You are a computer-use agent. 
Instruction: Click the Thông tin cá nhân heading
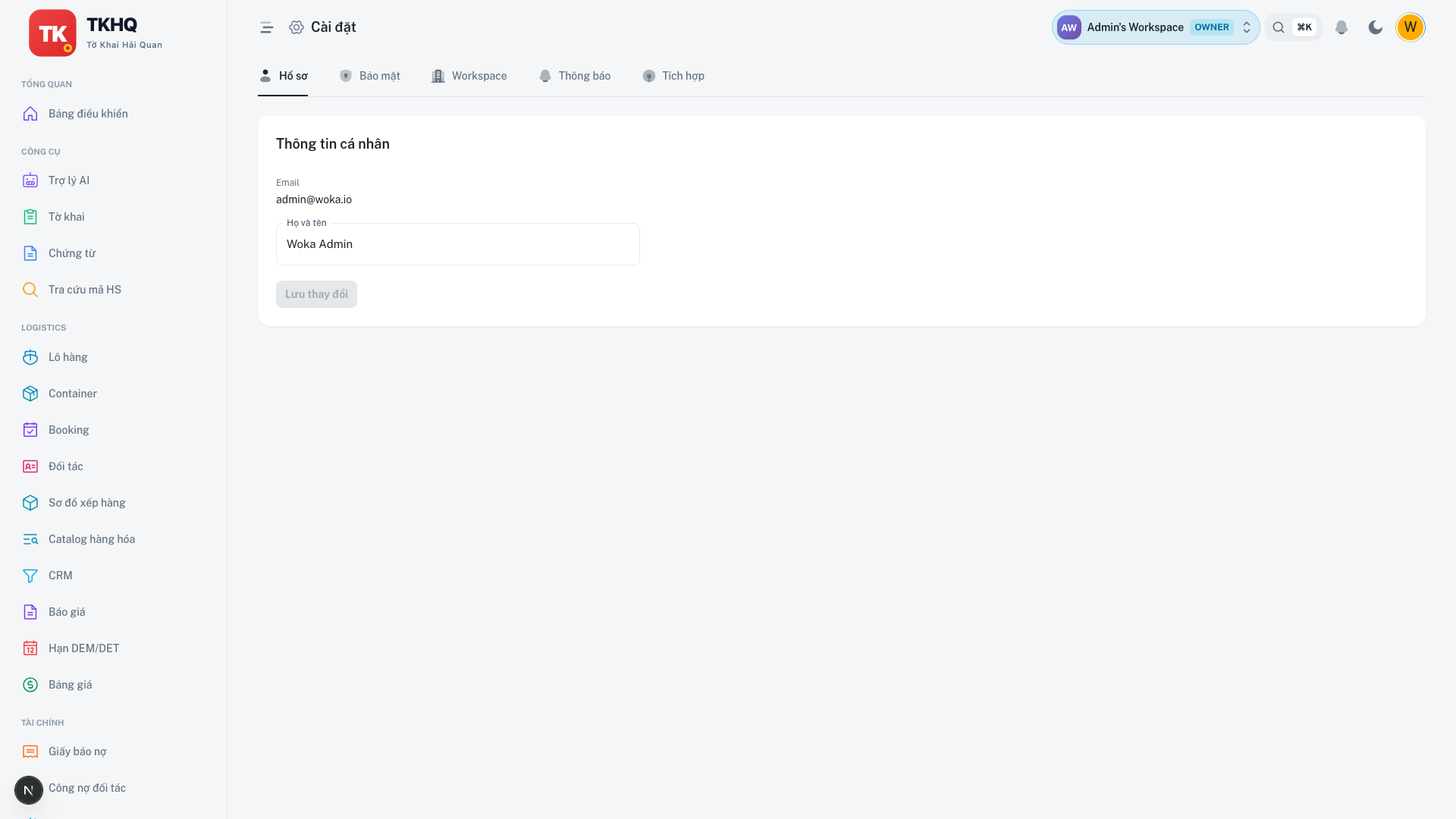333,144
